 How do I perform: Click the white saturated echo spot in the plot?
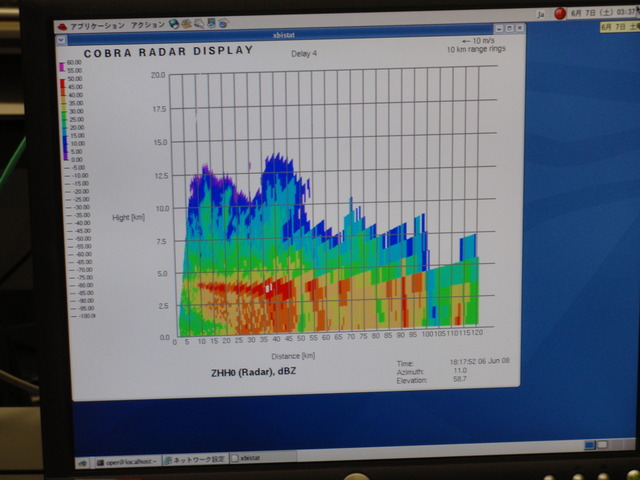269,287
